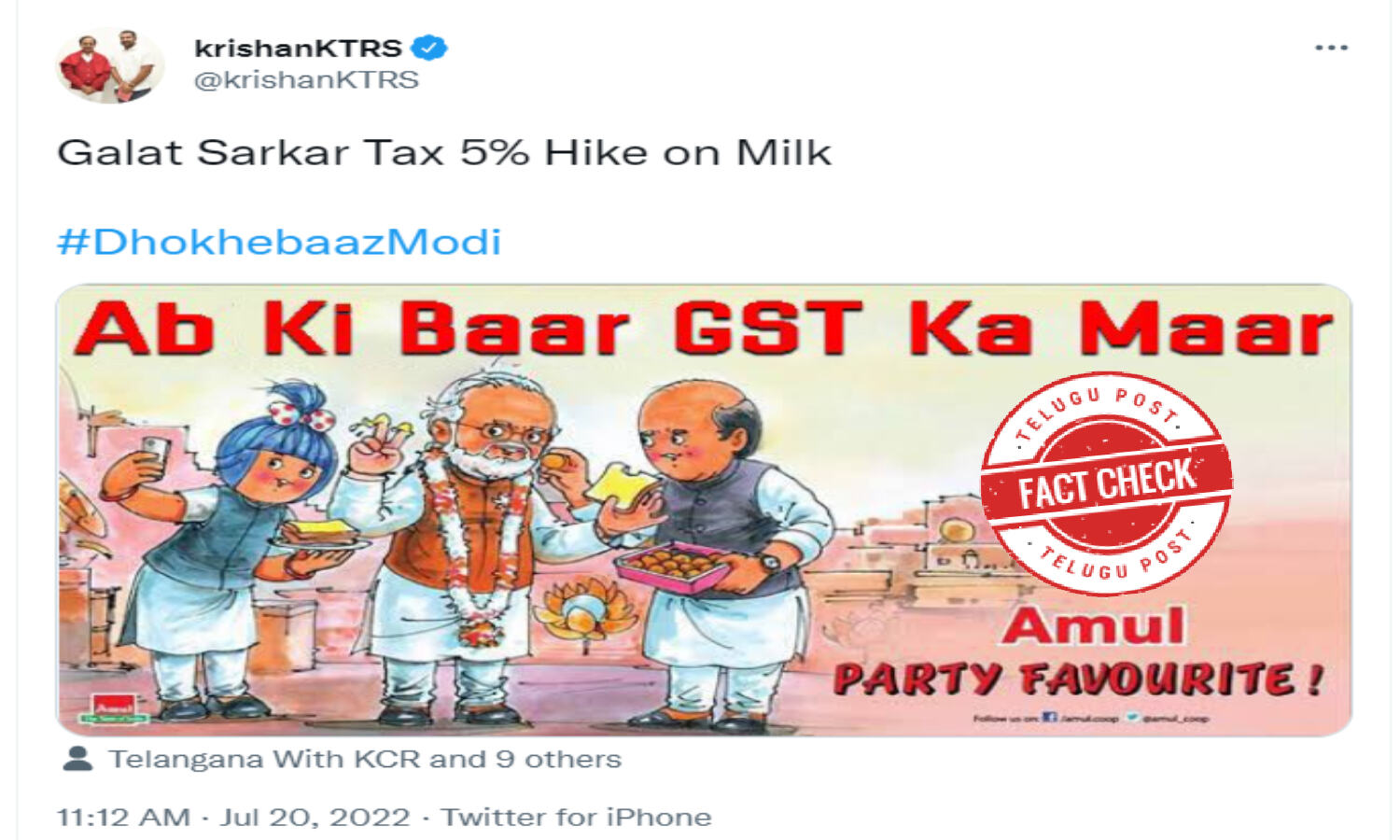Click the Amul logo in image corner
The width and height of the screenshot is (1400, 840).
[113, 708]
